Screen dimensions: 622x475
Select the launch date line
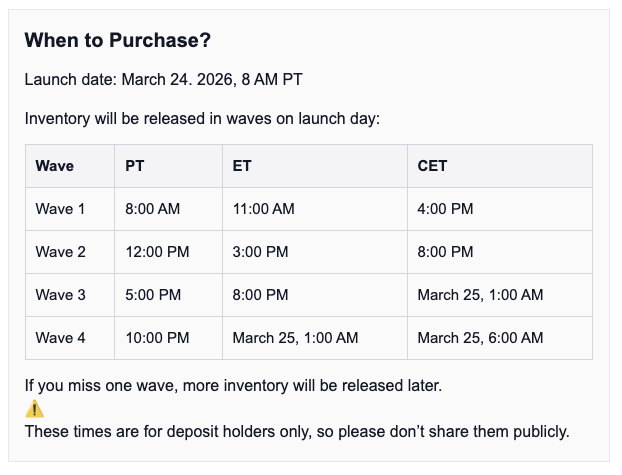171,79
